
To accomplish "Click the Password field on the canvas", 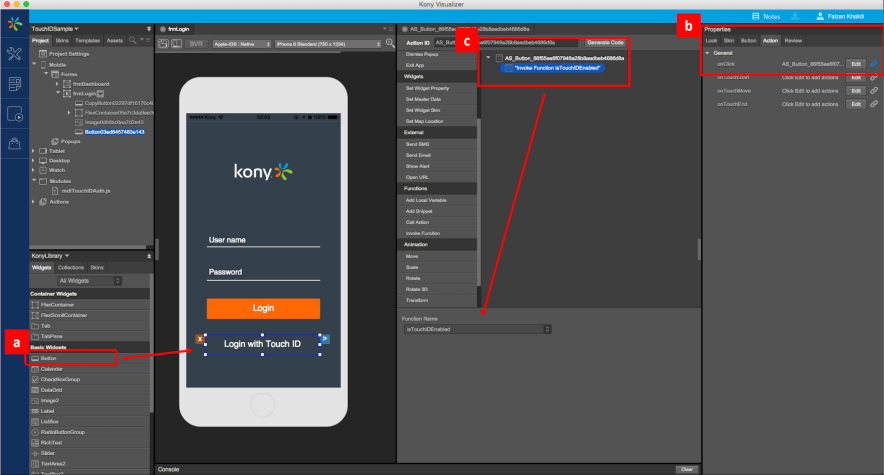I will tap(263, 272).
